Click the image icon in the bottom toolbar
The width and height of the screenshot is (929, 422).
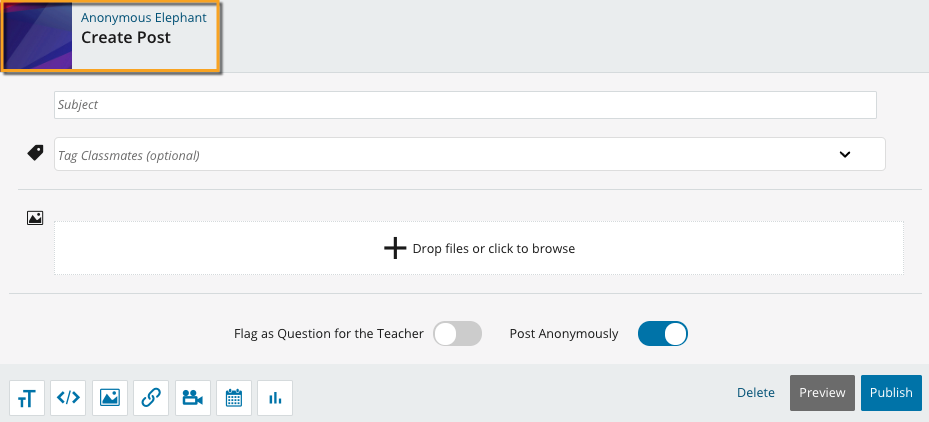click(110, 397)
